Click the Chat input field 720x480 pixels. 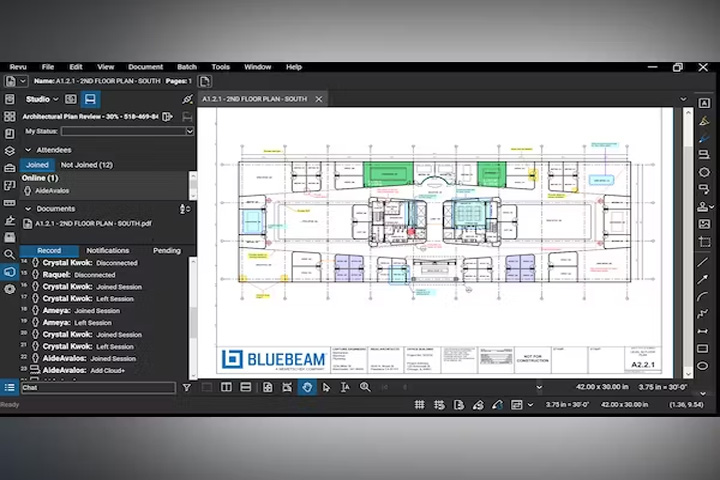(98, 388)
